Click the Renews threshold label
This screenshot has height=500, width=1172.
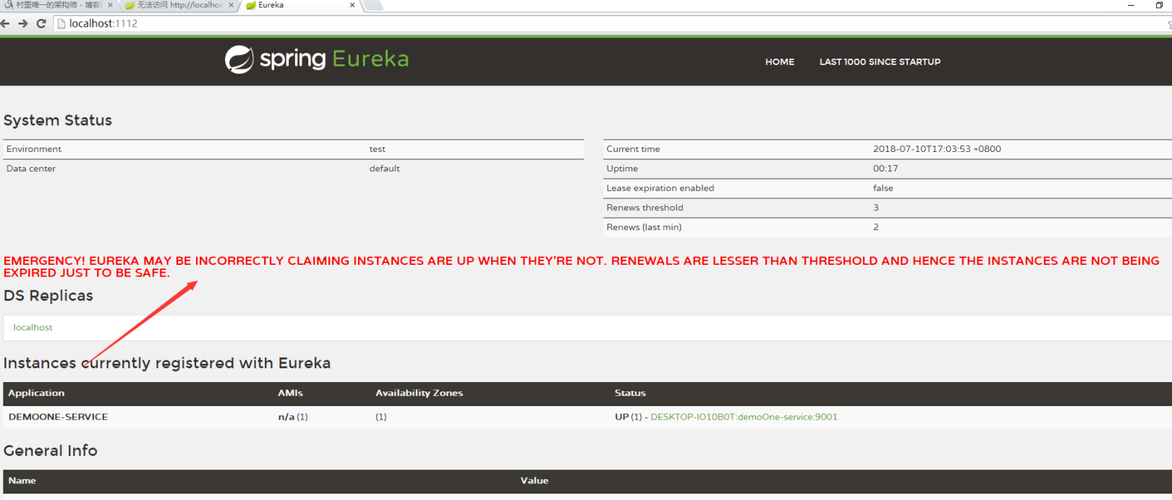point(645,208)
